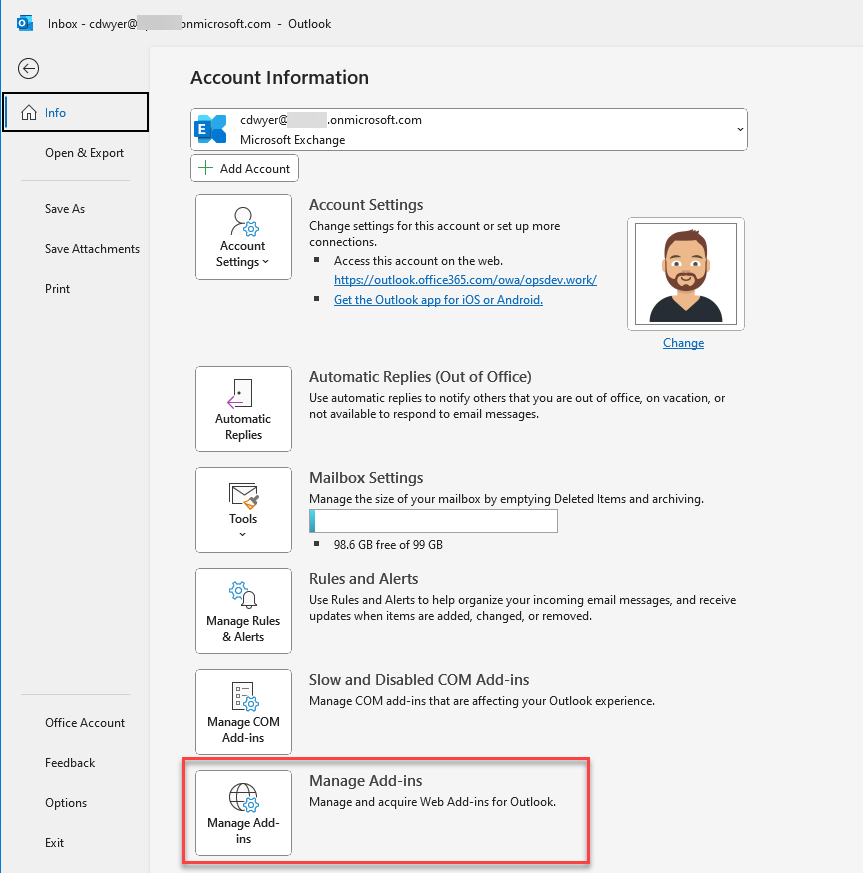Open Outlook Options
863x873 pixels.
tap(66, 803)
